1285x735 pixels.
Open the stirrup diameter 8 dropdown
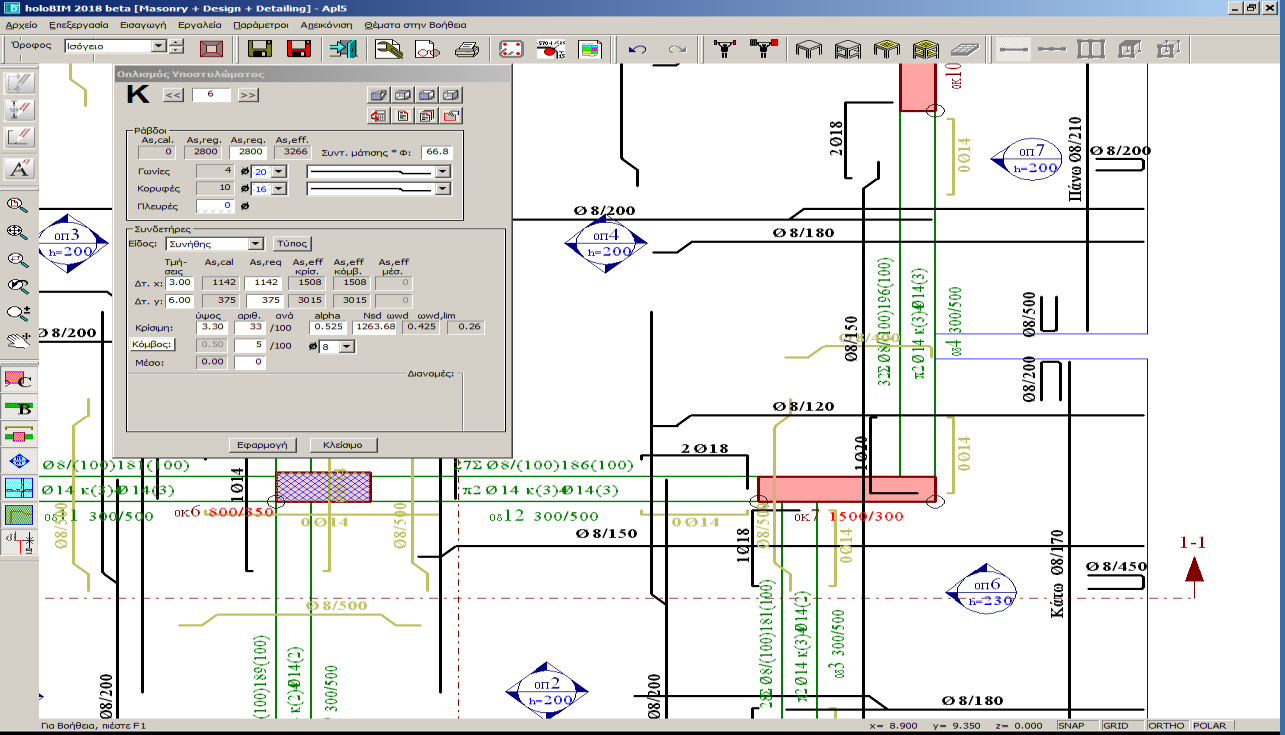(347, 346)
